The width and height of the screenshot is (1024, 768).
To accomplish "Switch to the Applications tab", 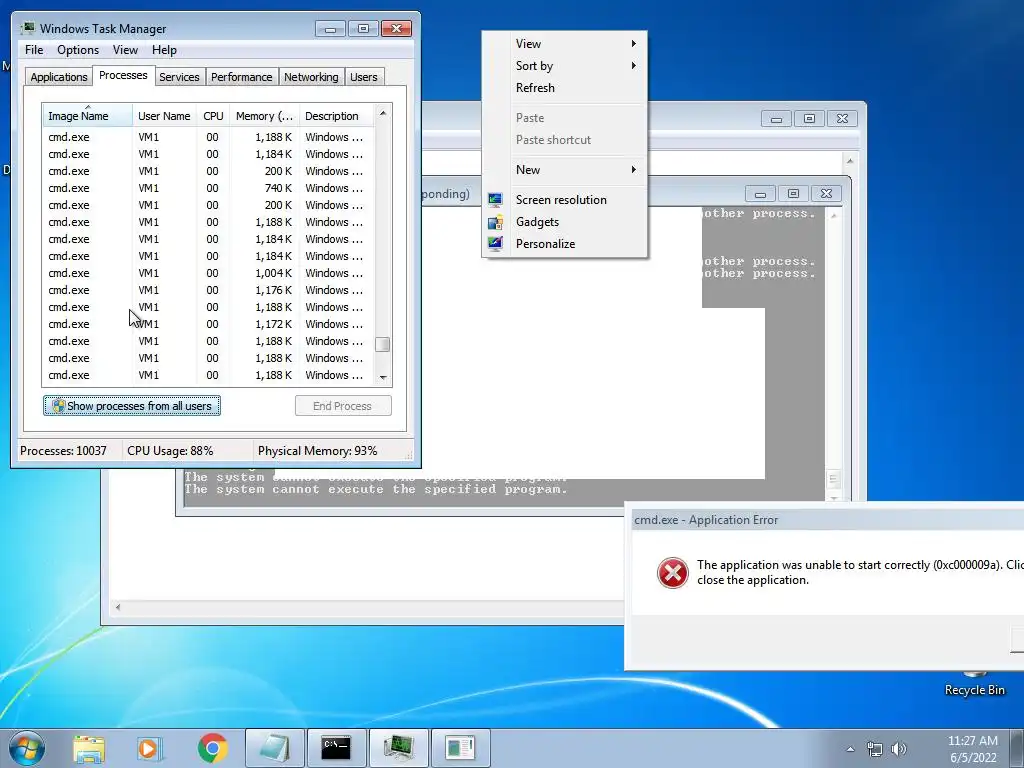I will (59, 77).
